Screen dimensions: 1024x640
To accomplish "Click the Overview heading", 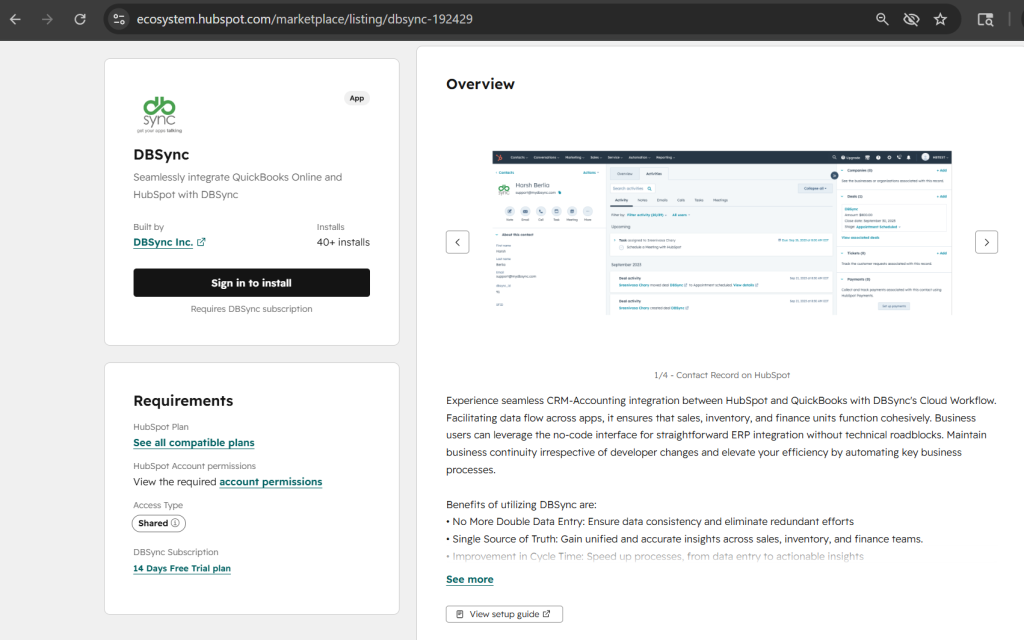I will (x=480, y=84).
